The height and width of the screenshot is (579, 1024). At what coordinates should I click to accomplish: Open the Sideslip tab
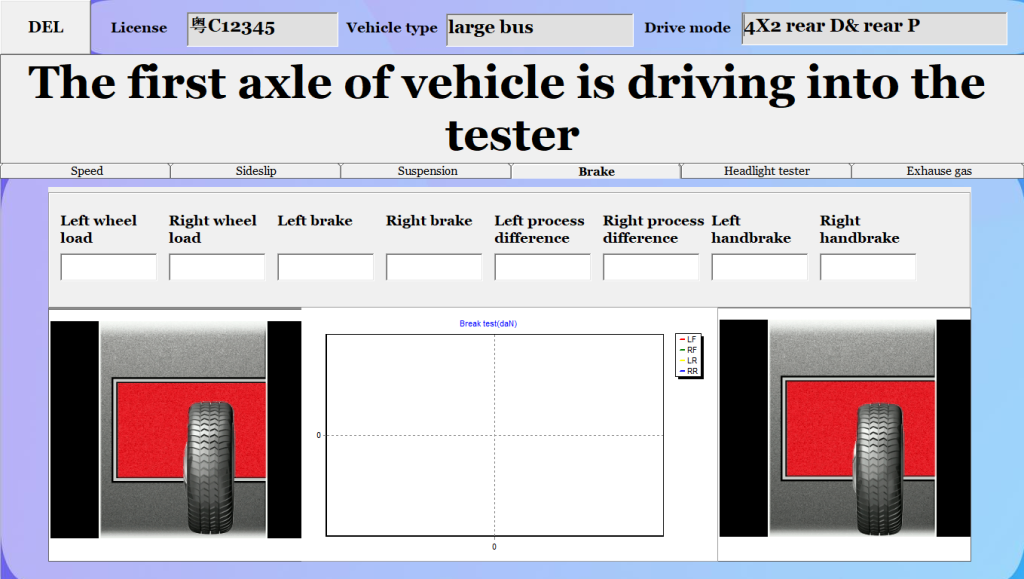256,171
